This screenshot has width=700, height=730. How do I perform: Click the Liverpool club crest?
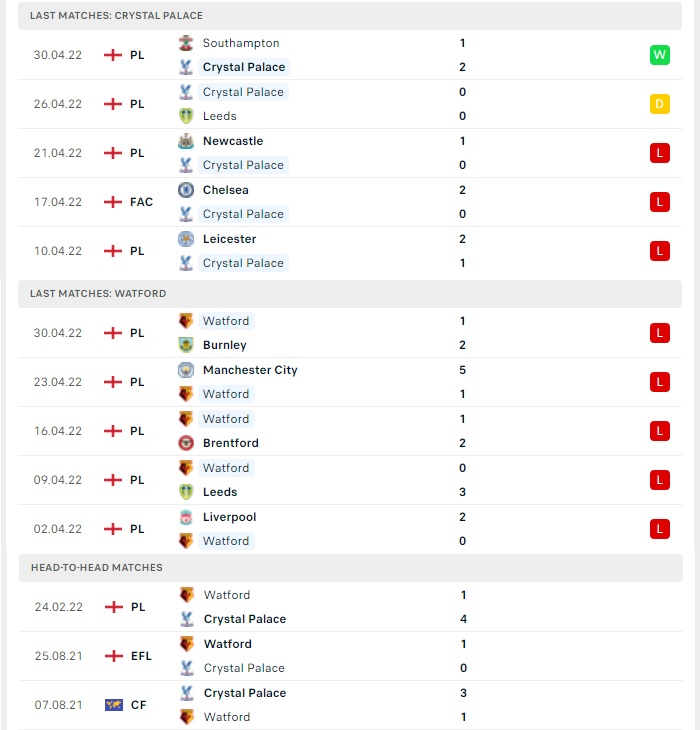186,517
